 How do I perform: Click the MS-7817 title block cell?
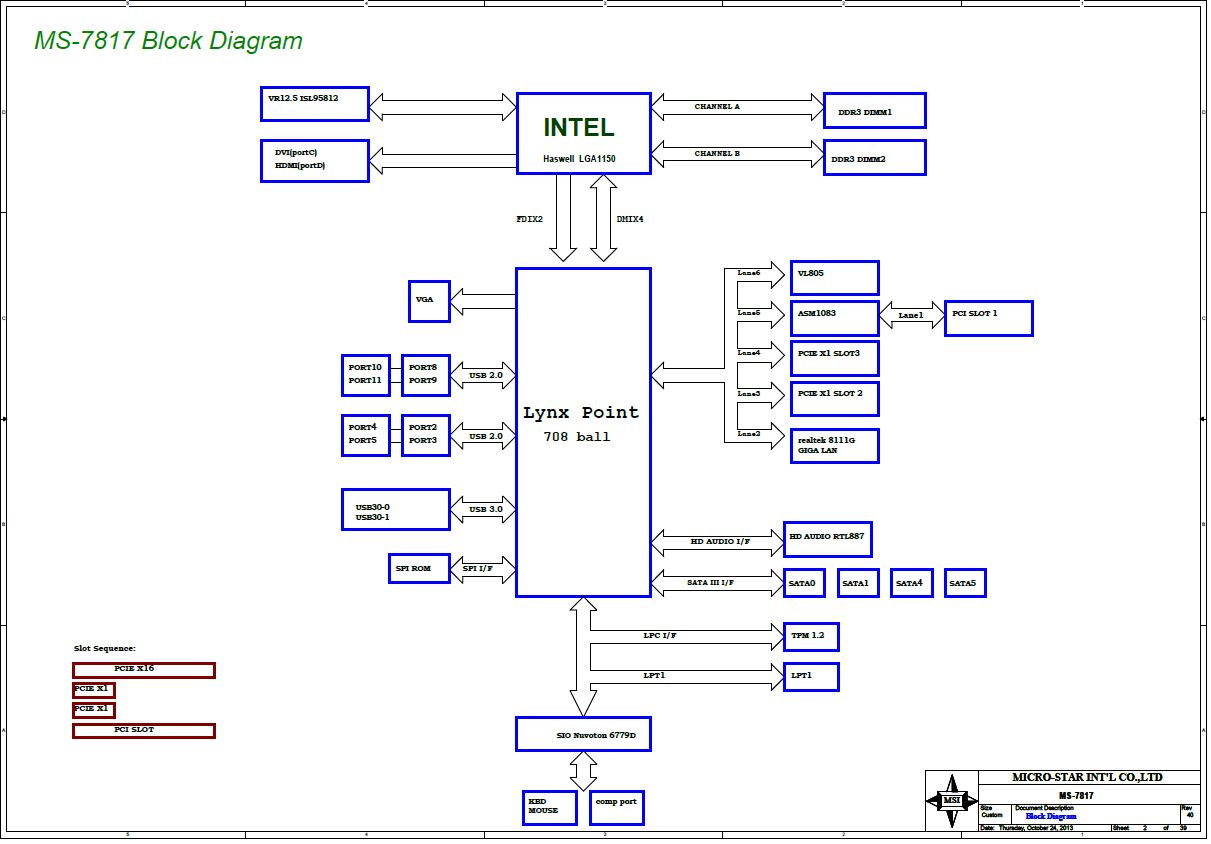1076,796
